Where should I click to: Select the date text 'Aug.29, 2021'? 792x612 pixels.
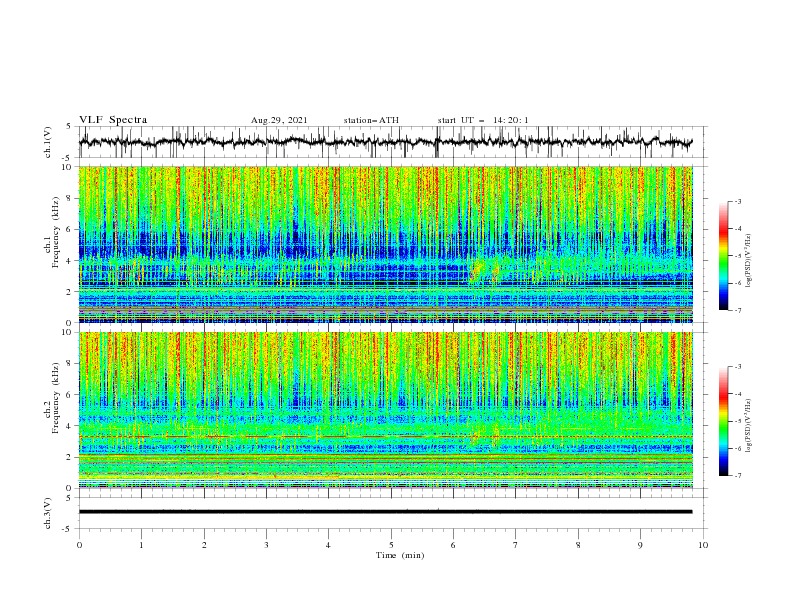(279, 120)
